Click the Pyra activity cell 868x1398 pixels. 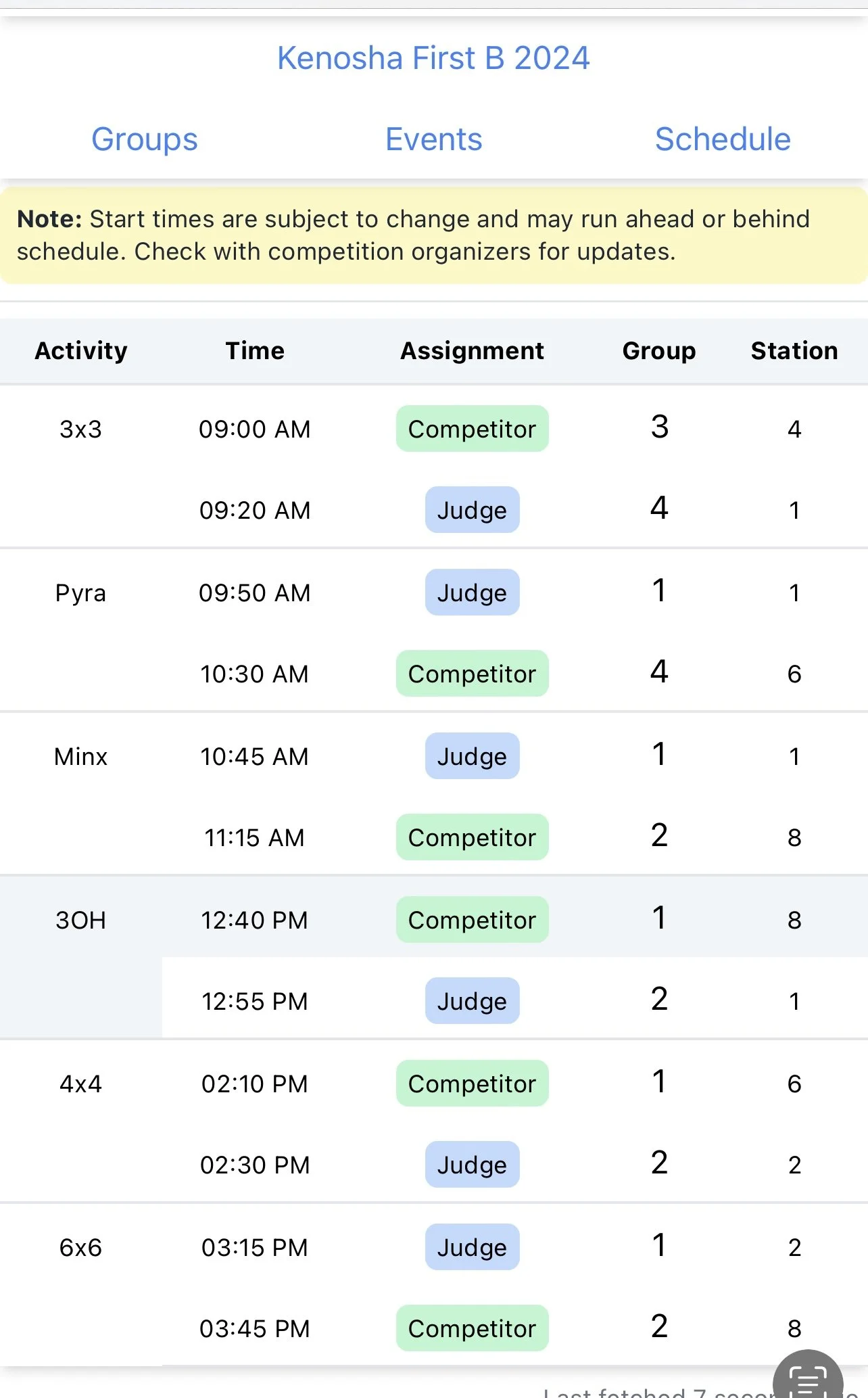point(81,592)
